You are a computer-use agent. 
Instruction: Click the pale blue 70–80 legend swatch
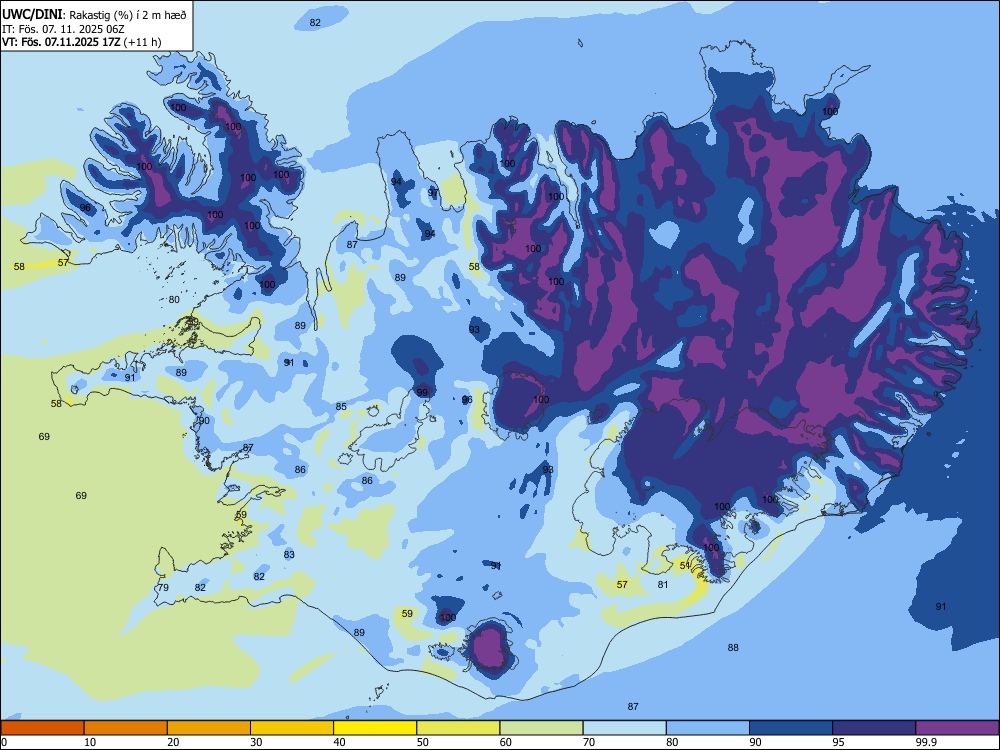(x=624, y=728)
